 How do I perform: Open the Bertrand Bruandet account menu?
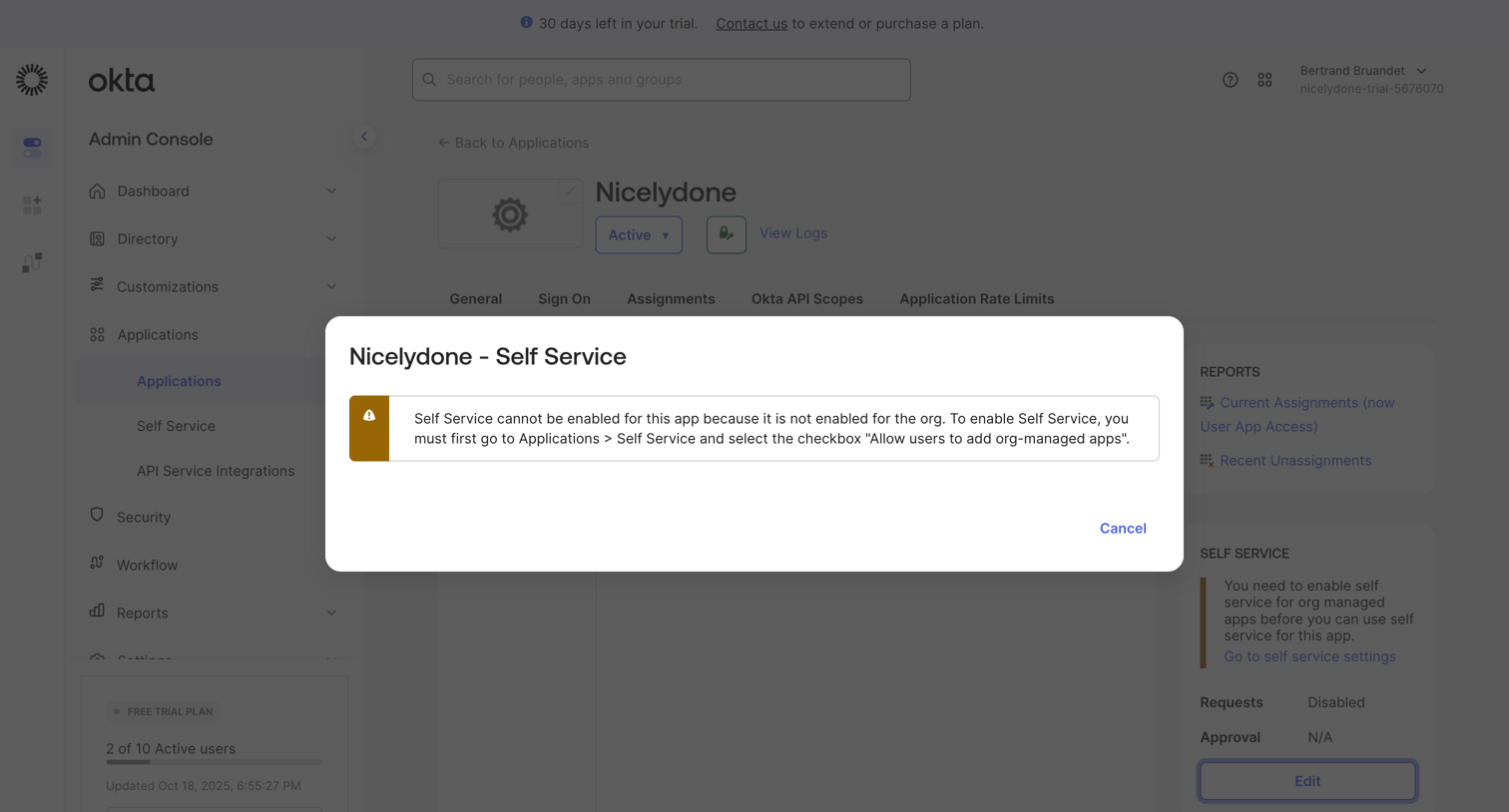[1371, 79]
